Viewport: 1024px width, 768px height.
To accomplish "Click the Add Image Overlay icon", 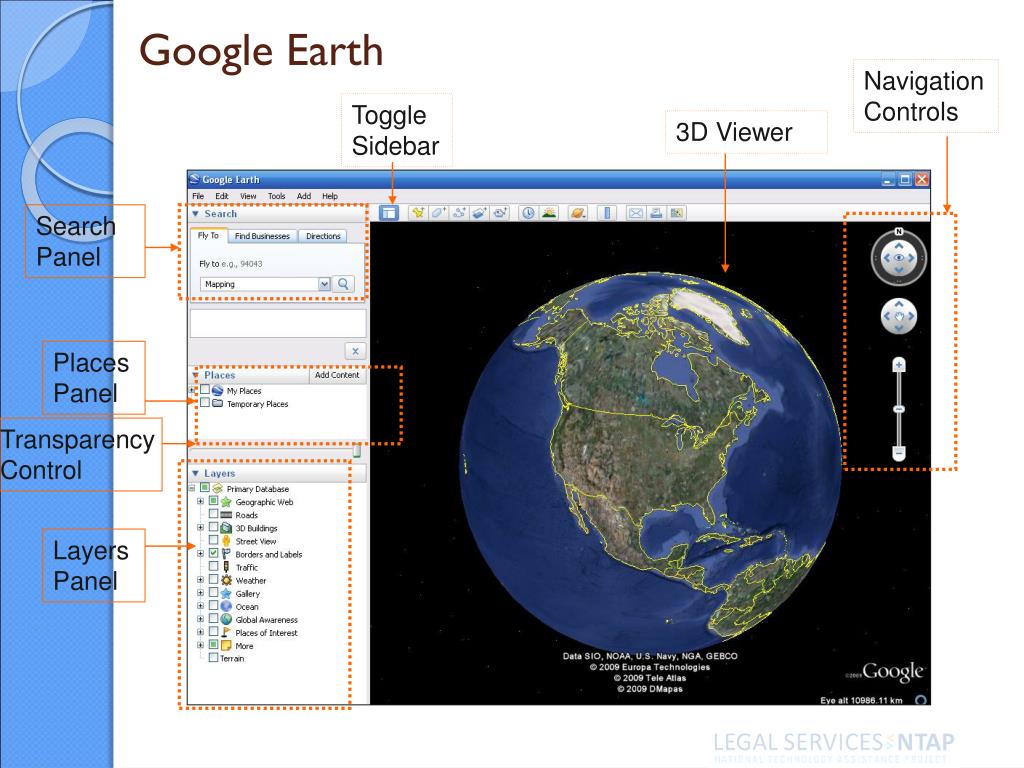I will (479, 213).
